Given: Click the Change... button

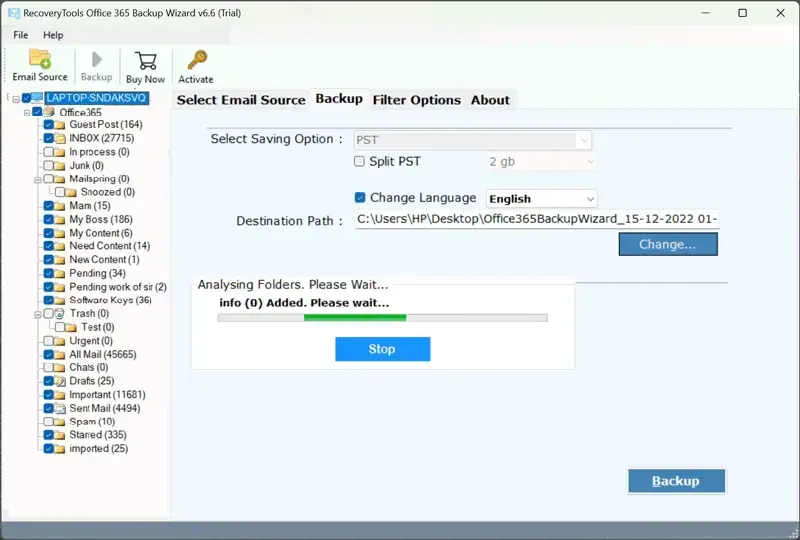Looking at the screenshot, I should (x=667, y=244).
